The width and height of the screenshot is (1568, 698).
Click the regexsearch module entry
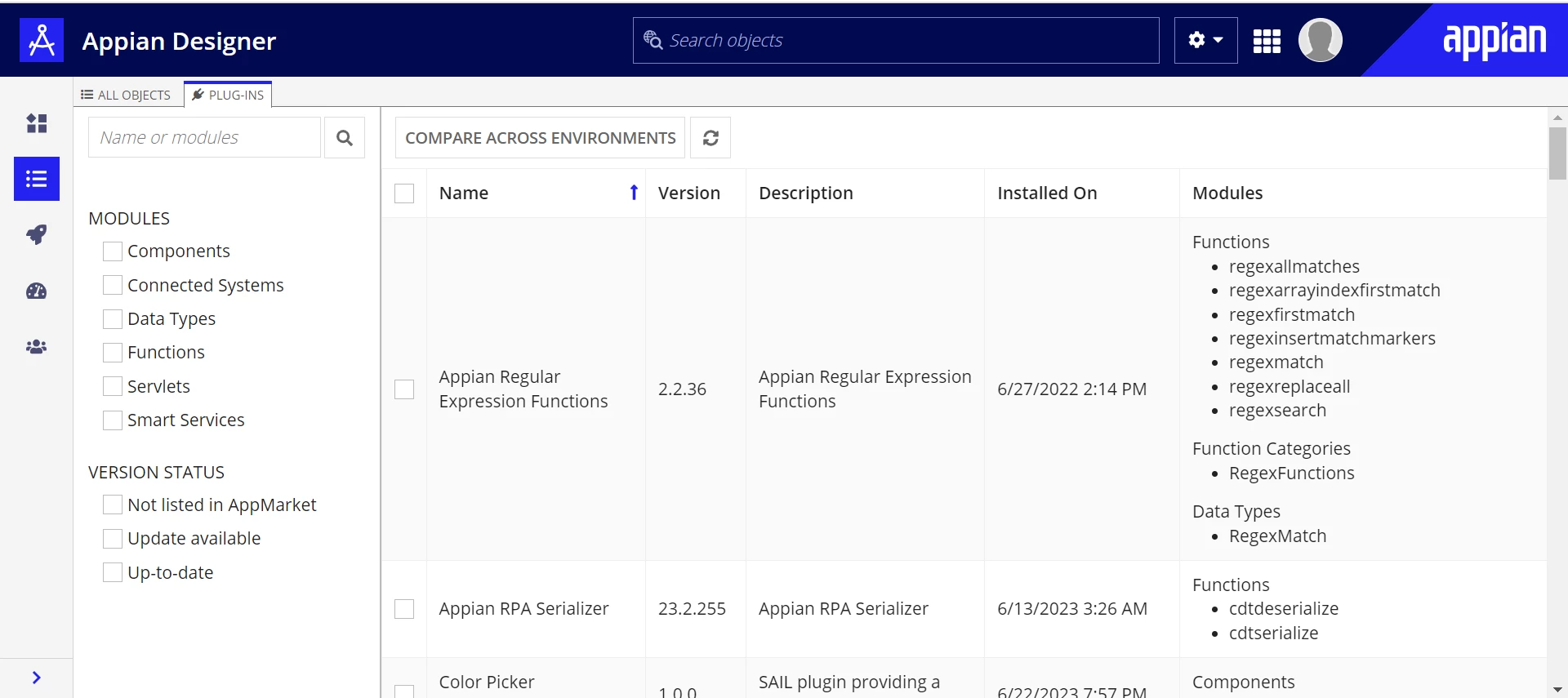point(1277,411)
